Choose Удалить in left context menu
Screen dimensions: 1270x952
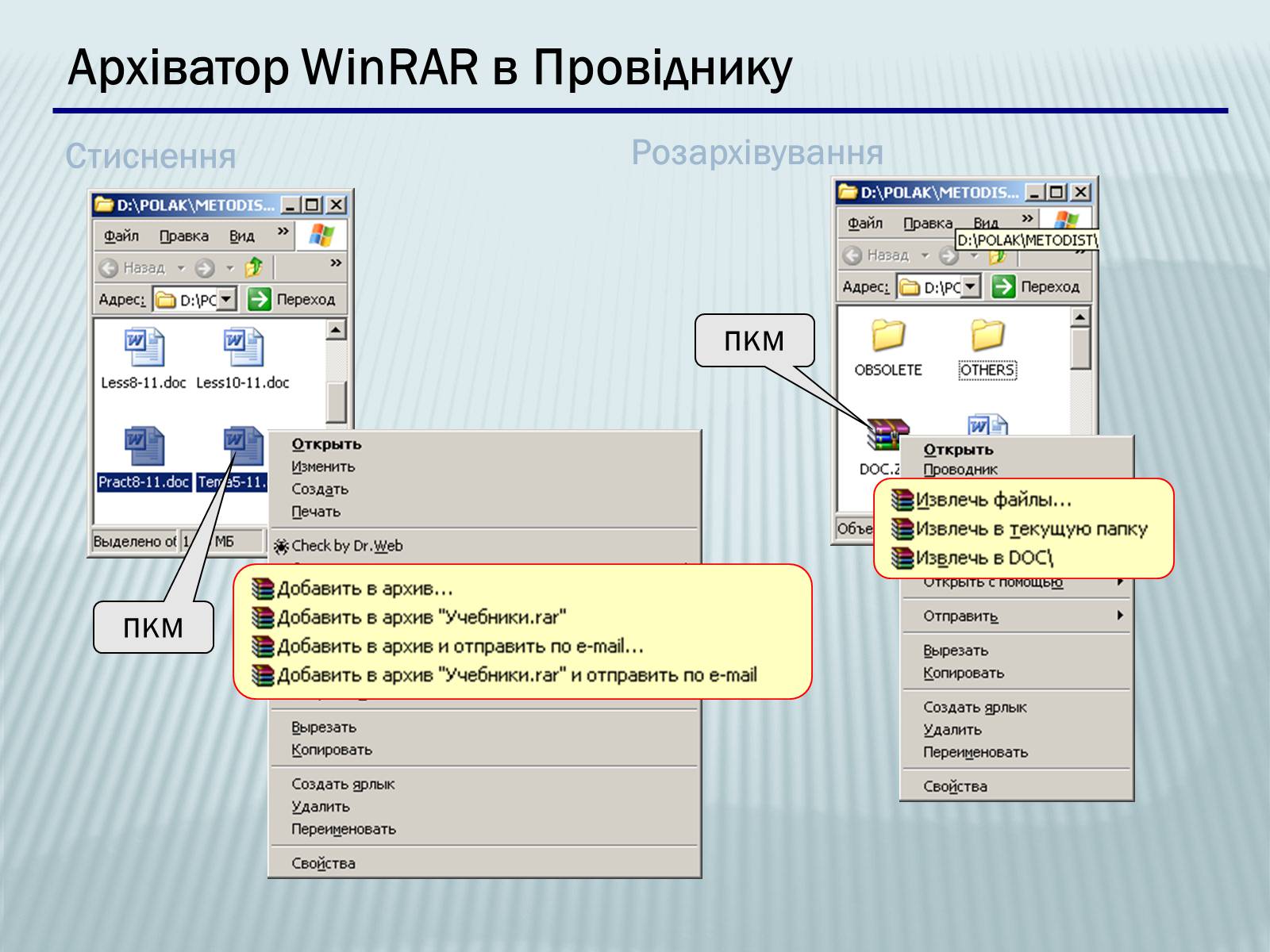320,806
